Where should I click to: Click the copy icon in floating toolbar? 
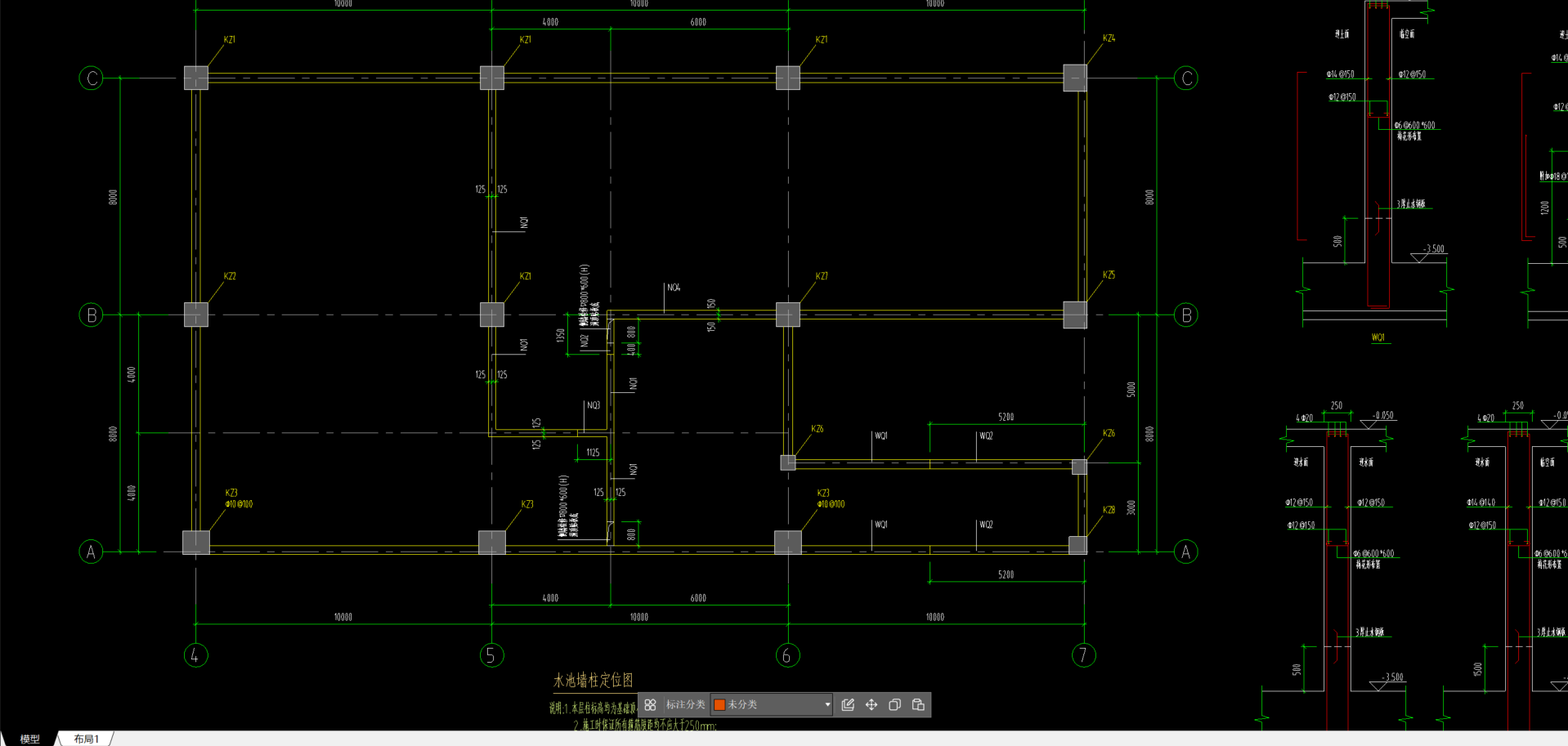894,704
